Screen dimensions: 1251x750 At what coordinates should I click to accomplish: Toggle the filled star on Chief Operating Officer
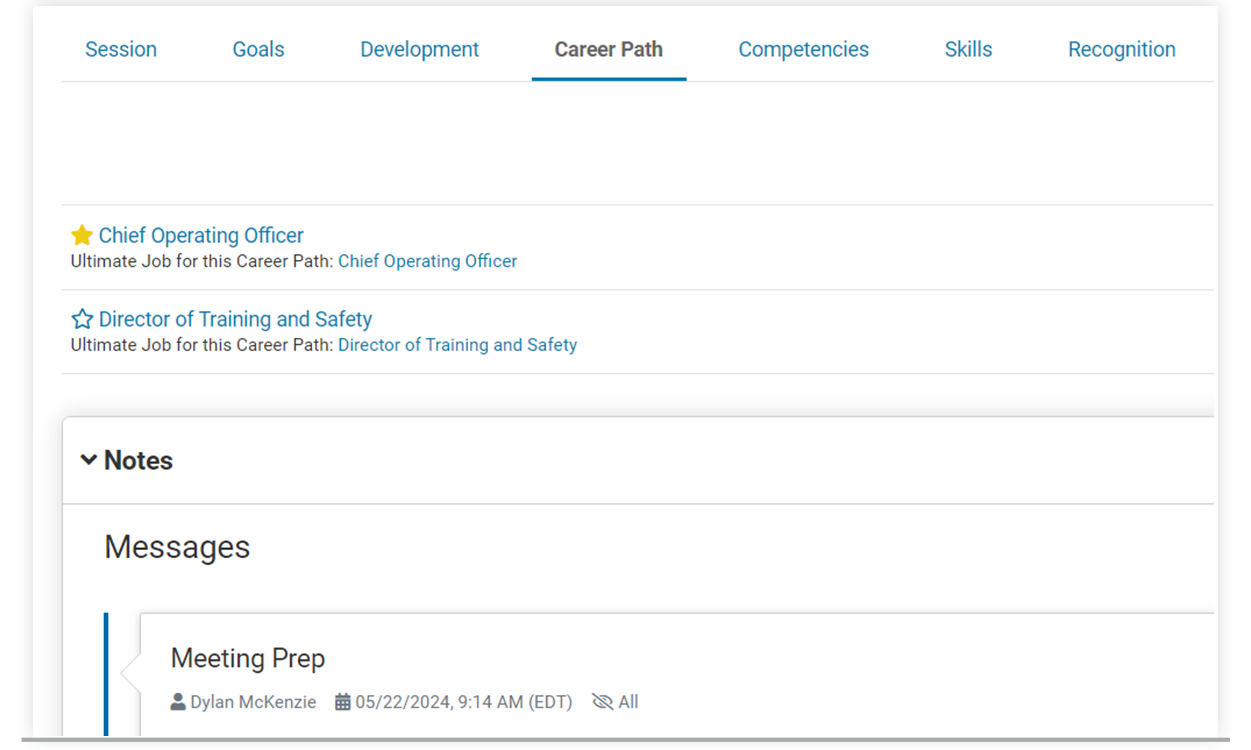coord(81,234)
